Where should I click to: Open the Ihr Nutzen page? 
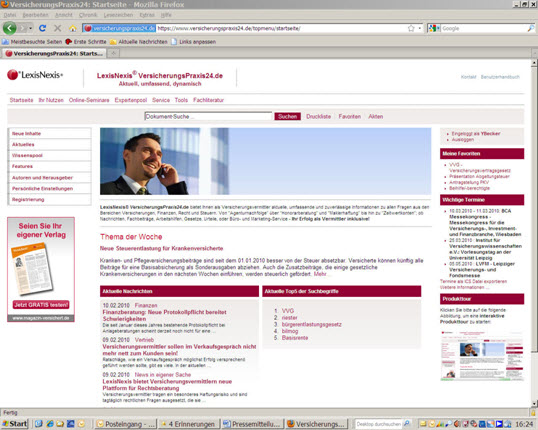click(51, 100)
